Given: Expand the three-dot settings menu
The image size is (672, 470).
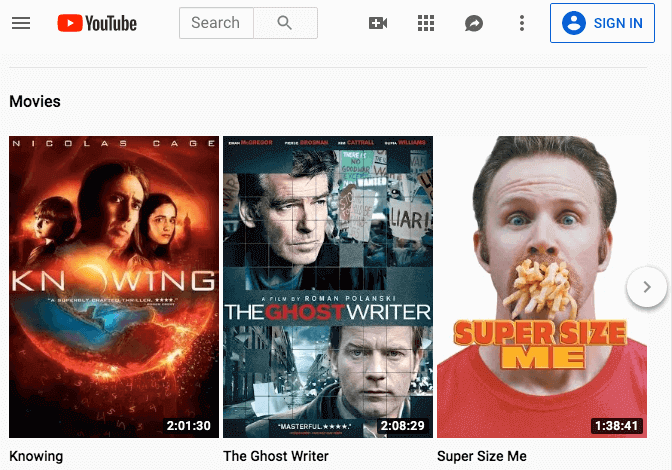Looking at the screenshot, I should (x=521, y=23).
